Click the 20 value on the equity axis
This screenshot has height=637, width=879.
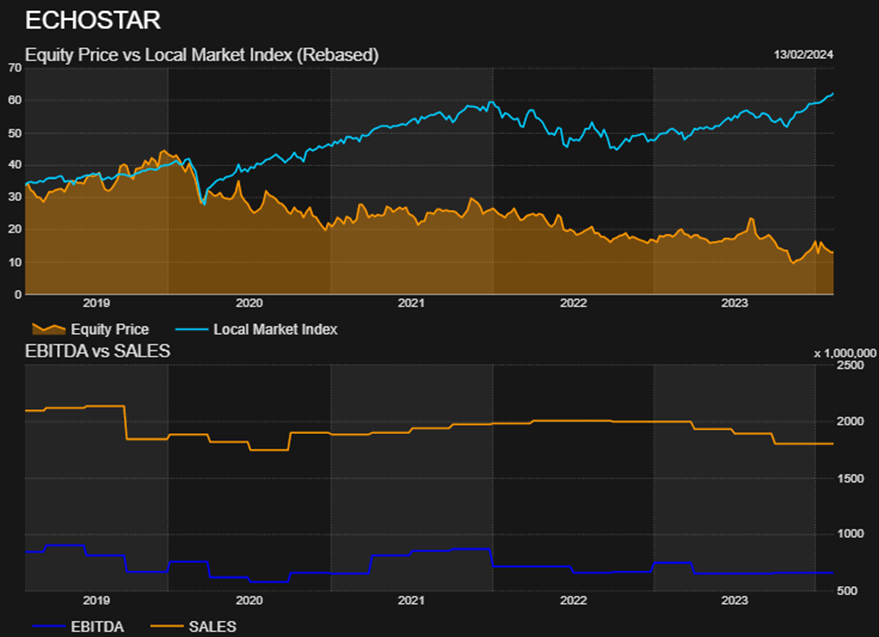coord(15,229)
